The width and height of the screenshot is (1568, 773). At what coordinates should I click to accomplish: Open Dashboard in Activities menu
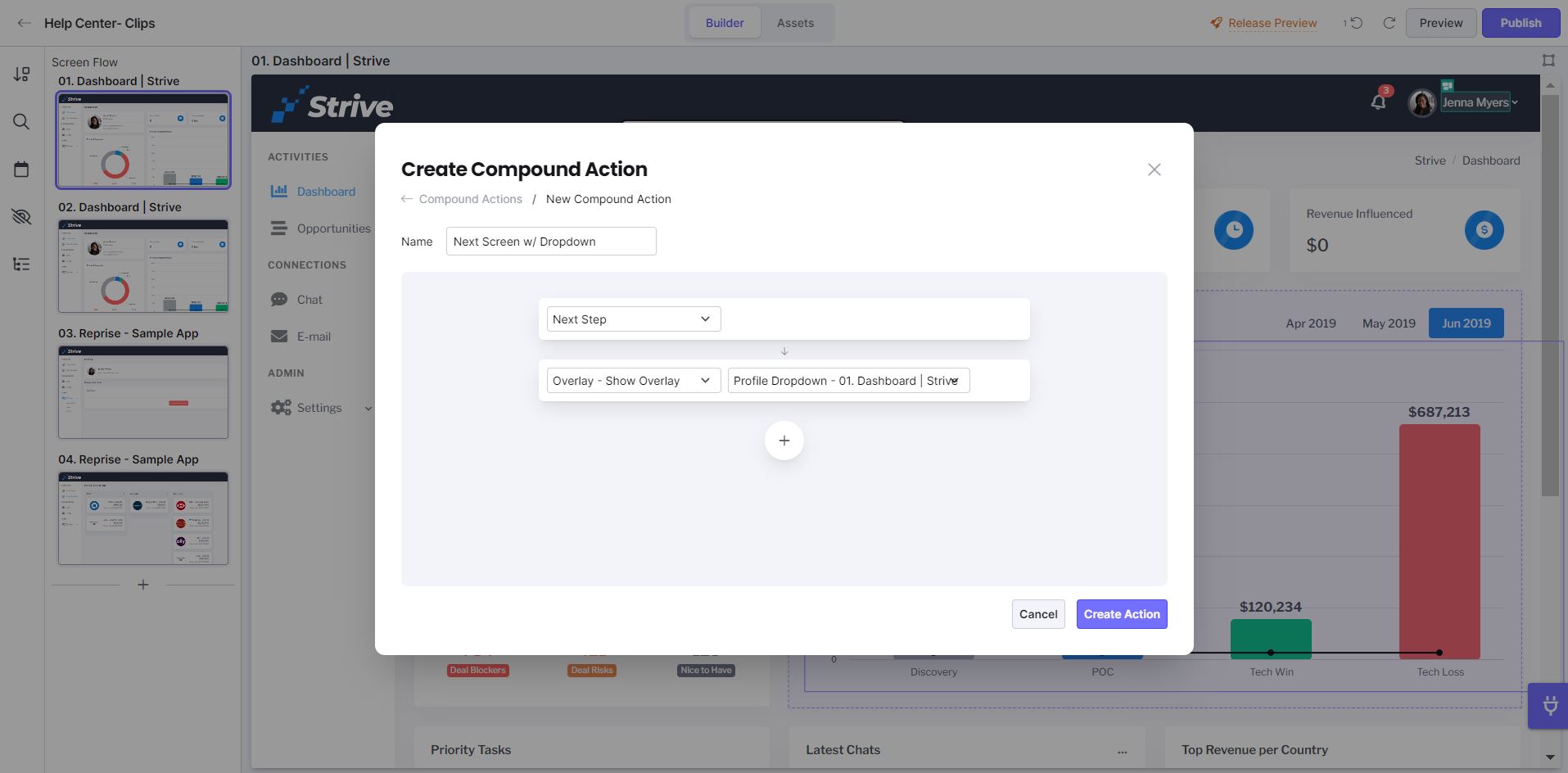326,191
